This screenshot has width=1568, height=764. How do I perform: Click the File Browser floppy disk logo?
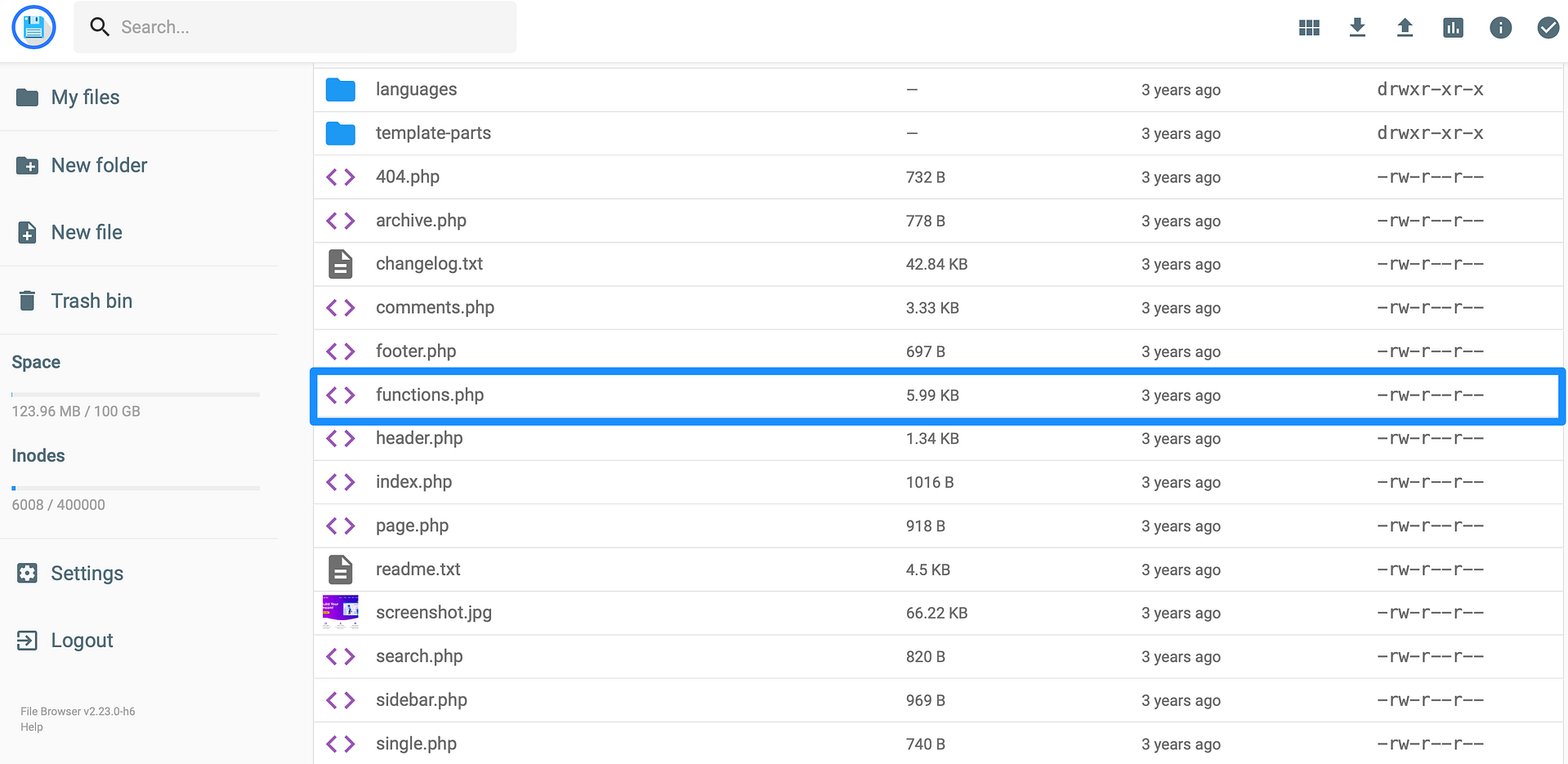coord(34,27)
